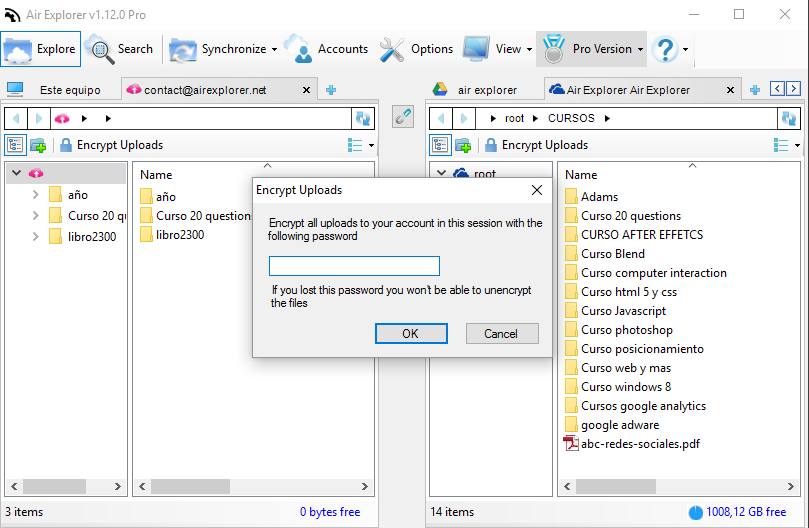Close the contact@airexplorer.net tab

306,90
